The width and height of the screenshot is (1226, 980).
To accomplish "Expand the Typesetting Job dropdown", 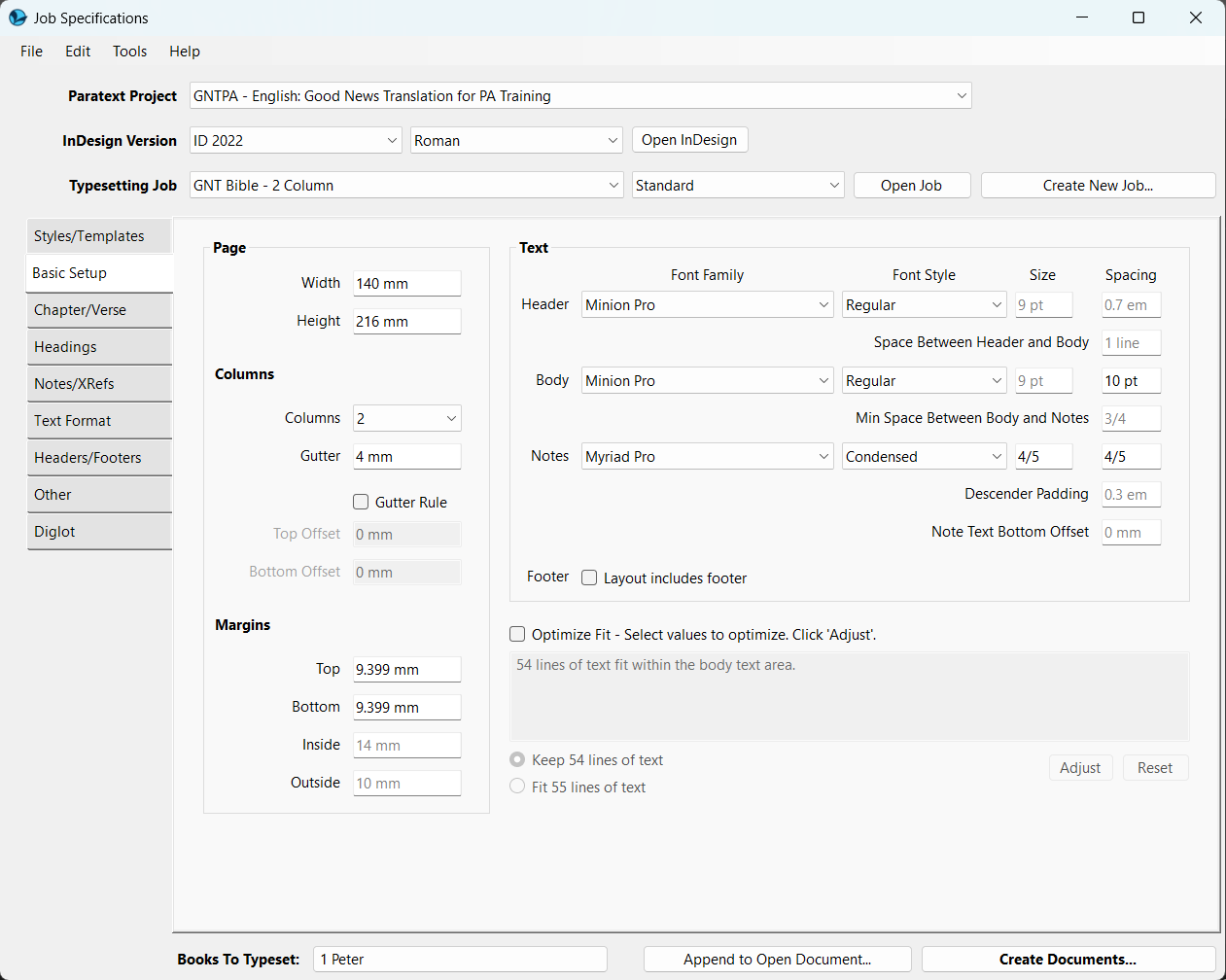I will coord(406,185).
